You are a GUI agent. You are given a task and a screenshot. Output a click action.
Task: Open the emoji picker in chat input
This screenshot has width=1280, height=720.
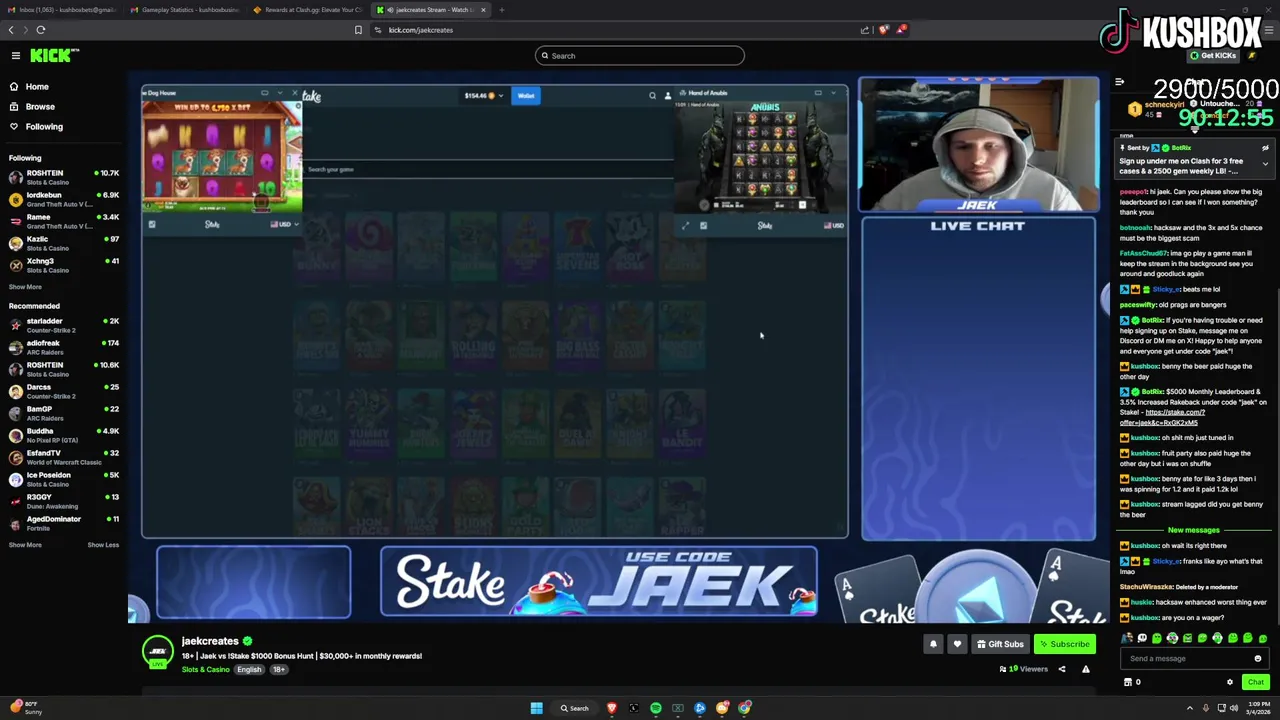1257,658
